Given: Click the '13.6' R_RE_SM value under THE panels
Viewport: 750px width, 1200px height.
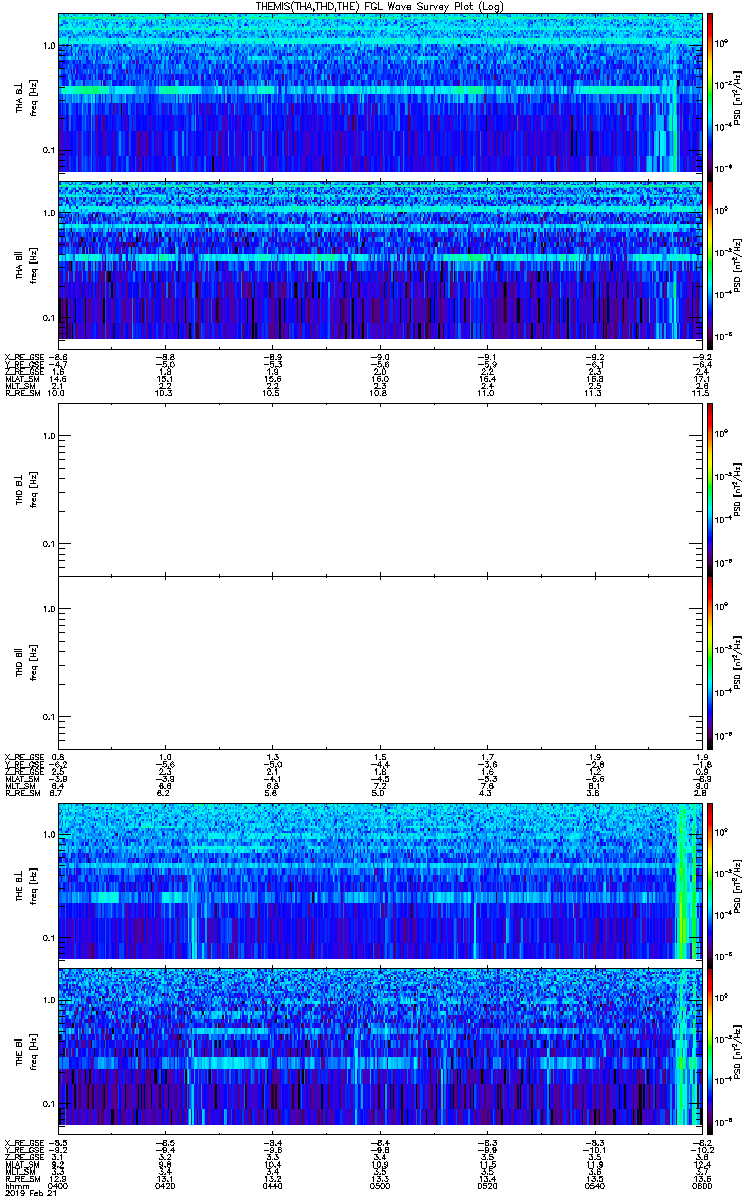Looking at the screenshot, I should [x=700, y=1180].
